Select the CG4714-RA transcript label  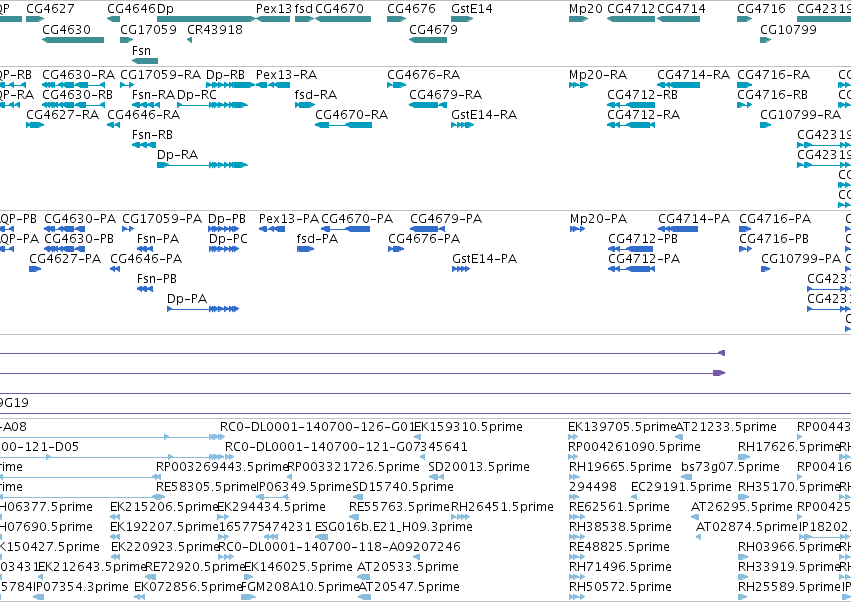[694, 74]
